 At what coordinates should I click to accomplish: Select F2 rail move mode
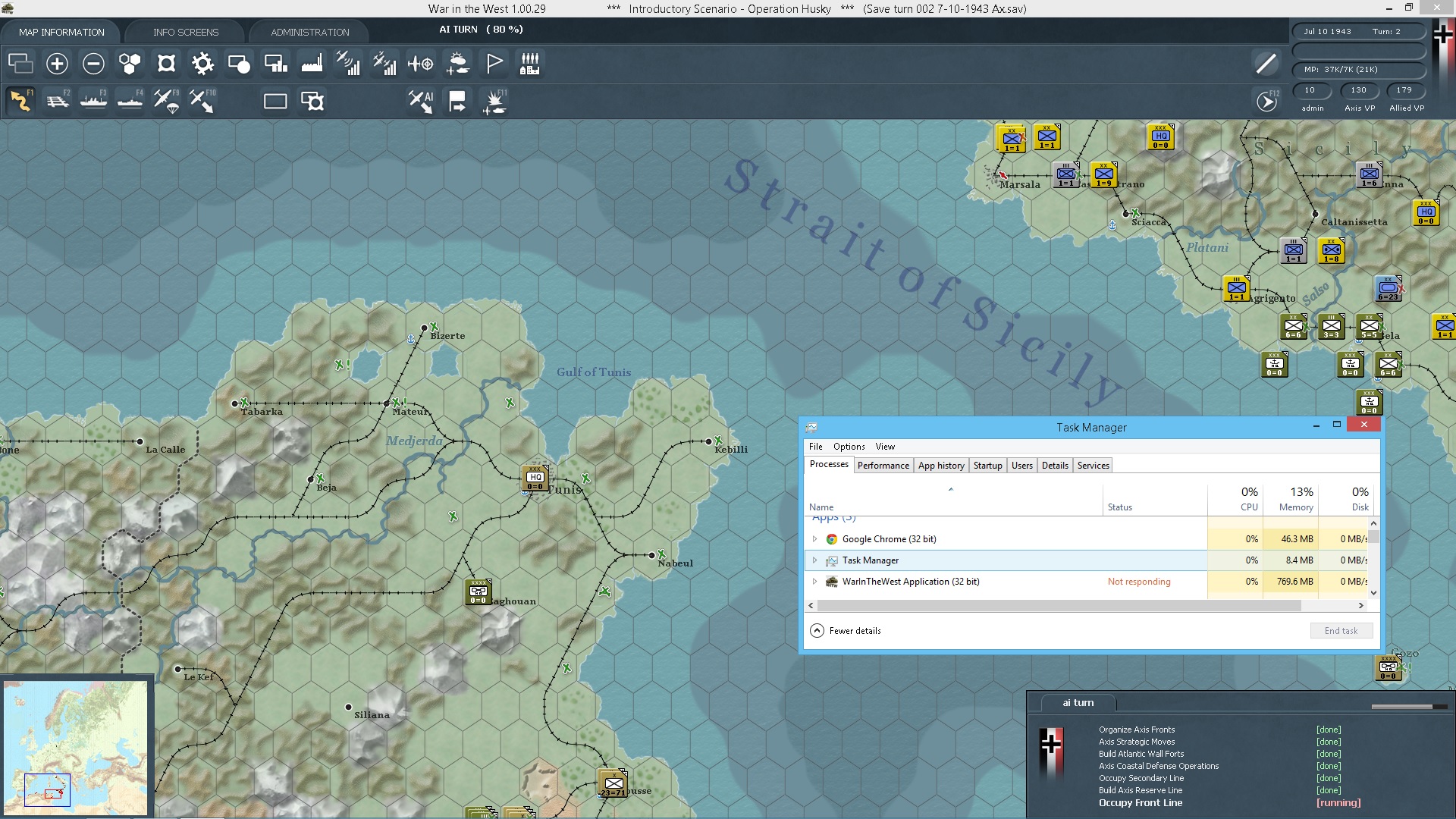(x=57, y=101)
